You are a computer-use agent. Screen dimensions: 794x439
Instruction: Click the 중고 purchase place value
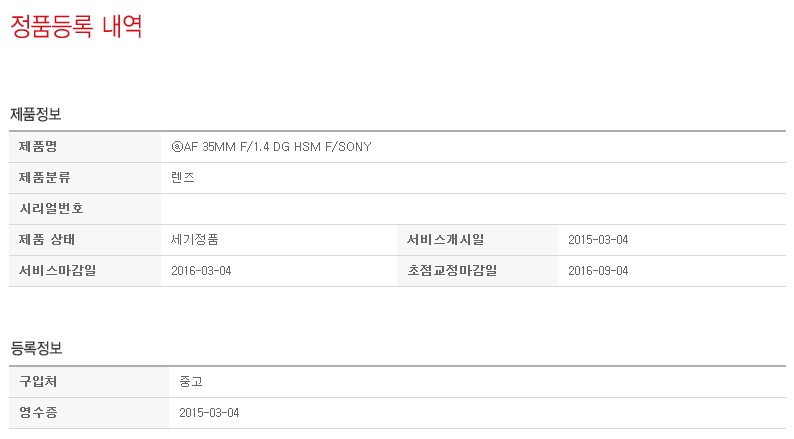pyautogui.click(x=190, y=381)
